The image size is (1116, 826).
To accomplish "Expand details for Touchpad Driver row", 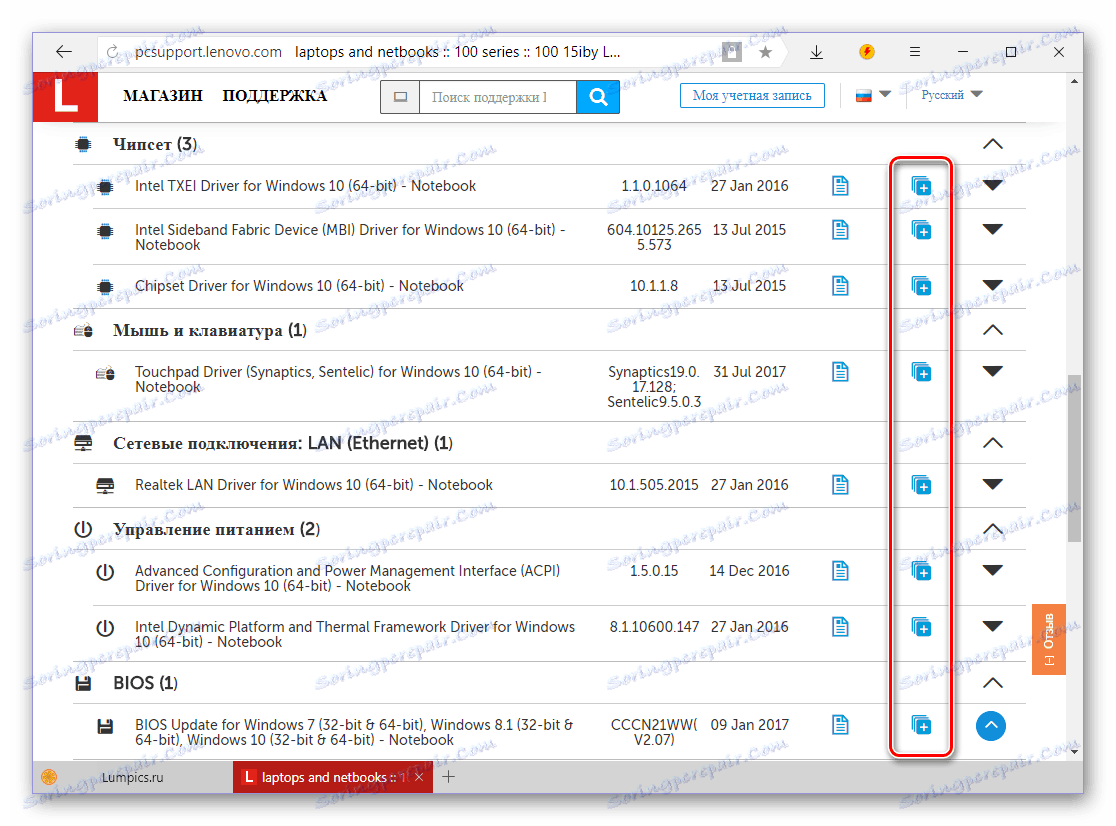I will coord(992,371).
